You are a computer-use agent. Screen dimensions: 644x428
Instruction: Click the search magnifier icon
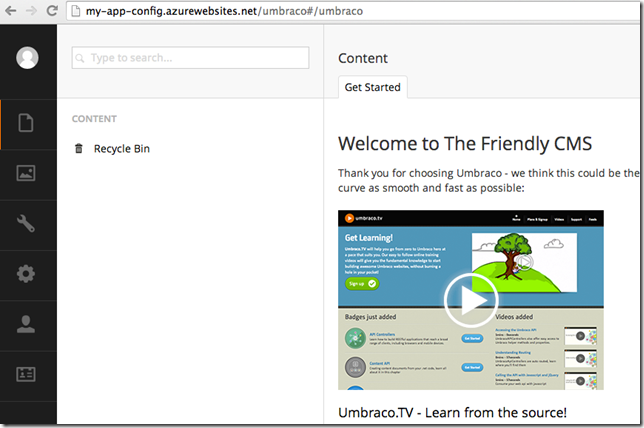(80, 58)
